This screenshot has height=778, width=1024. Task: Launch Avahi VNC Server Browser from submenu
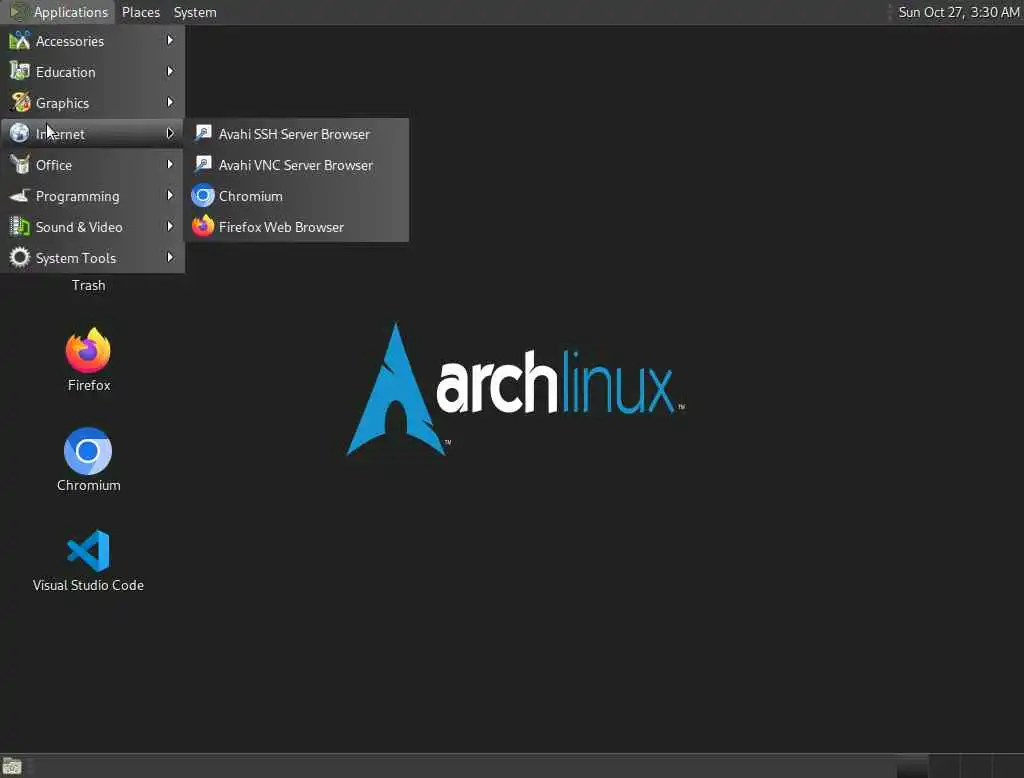(x=296, y=165)
